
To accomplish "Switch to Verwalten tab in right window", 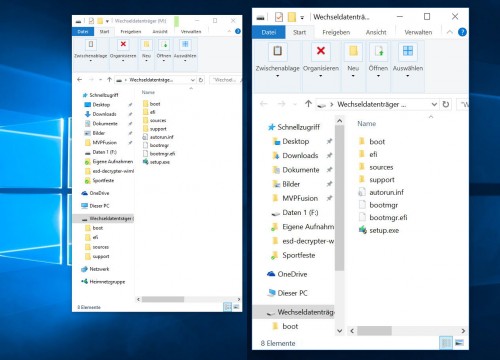I will (418, 32).
